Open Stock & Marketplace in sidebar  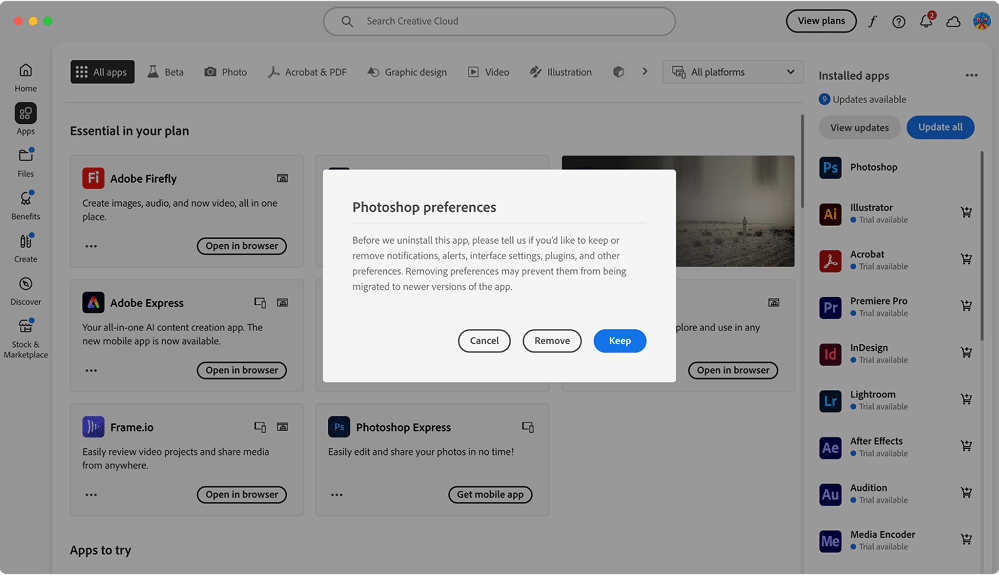pyautogui.click(x=25, y=339)
